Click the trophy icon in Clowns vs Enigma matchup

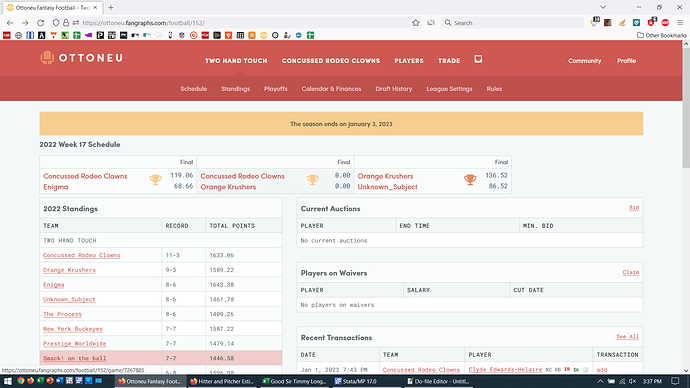tap(155, 180)
